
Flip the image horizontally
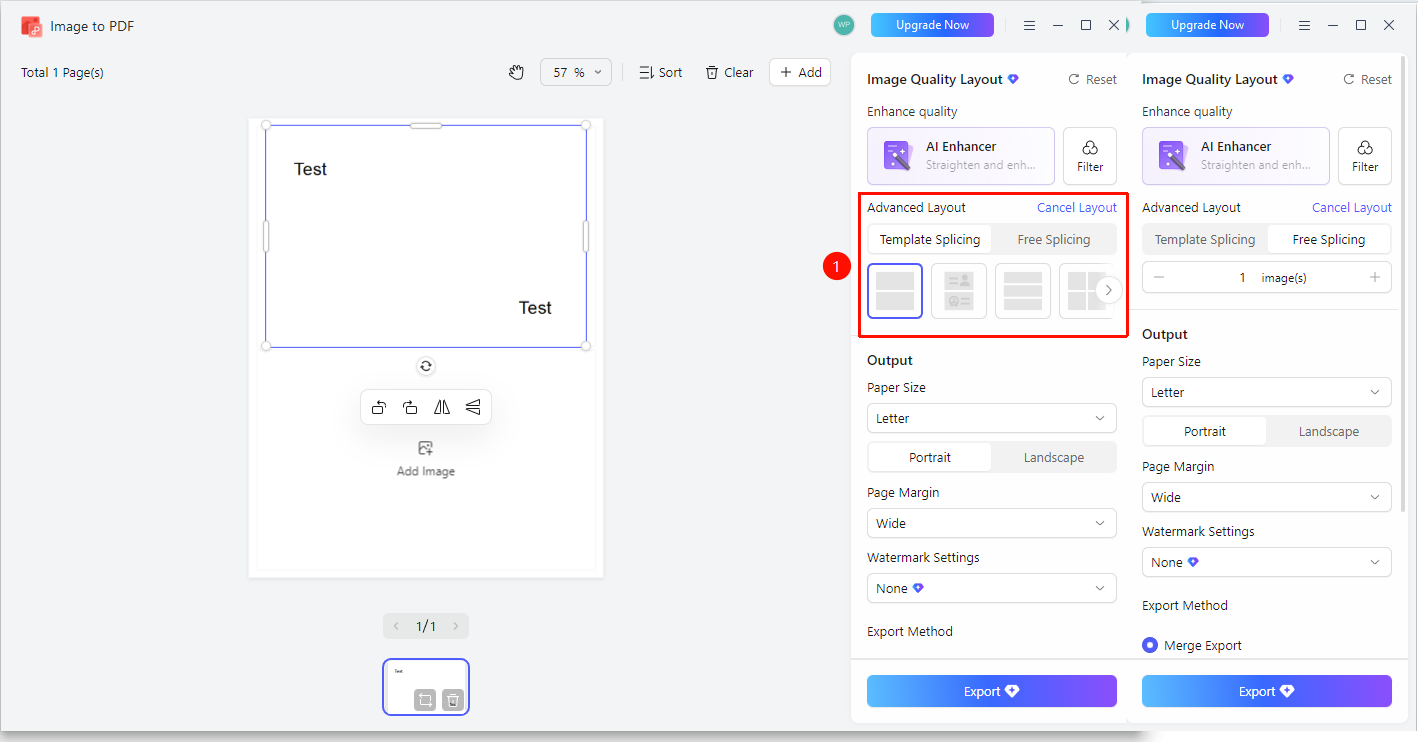[442, 407]
